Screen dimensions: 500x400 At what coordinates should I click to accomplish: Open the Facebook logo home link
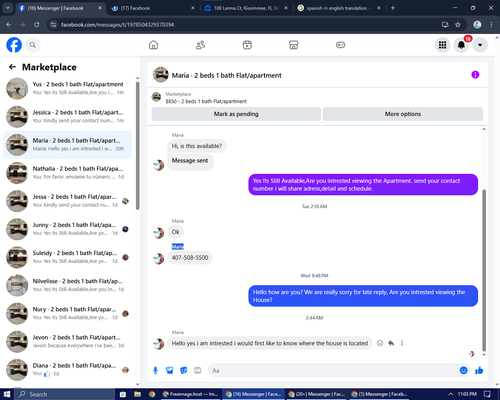coord(14,45)
